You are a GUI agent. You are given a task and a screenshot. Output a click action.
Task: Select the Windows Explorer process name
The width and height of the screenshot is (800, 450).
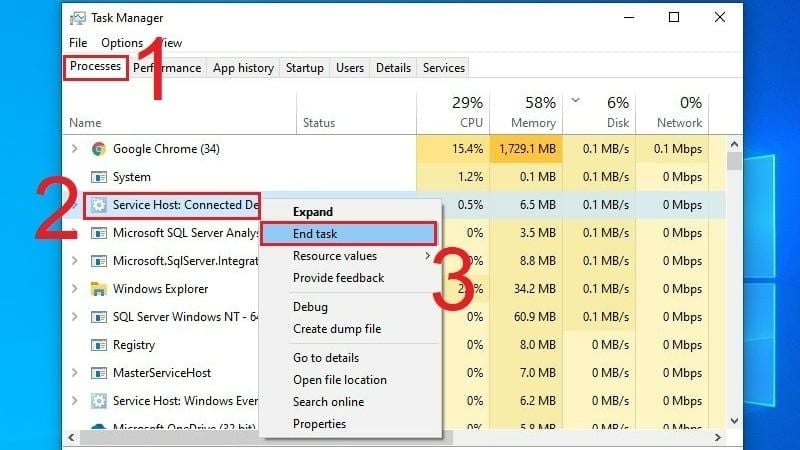[x=160, y=289]
